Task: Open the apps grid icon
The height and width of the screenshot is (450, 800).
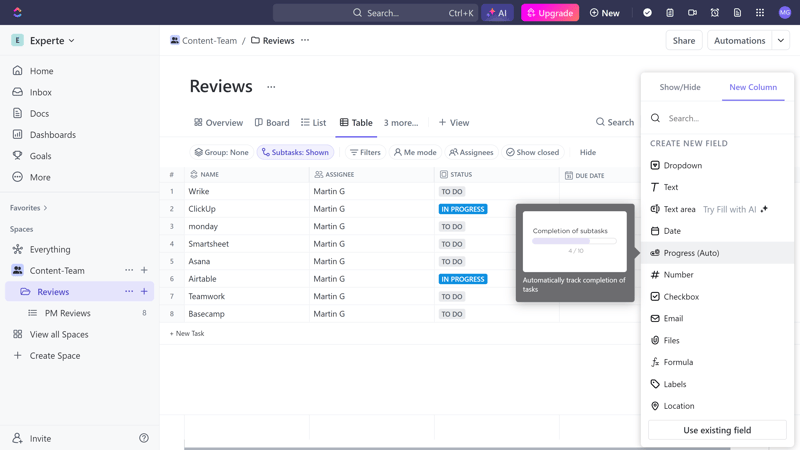Action: pyautogui.click(x=760, y=13)
